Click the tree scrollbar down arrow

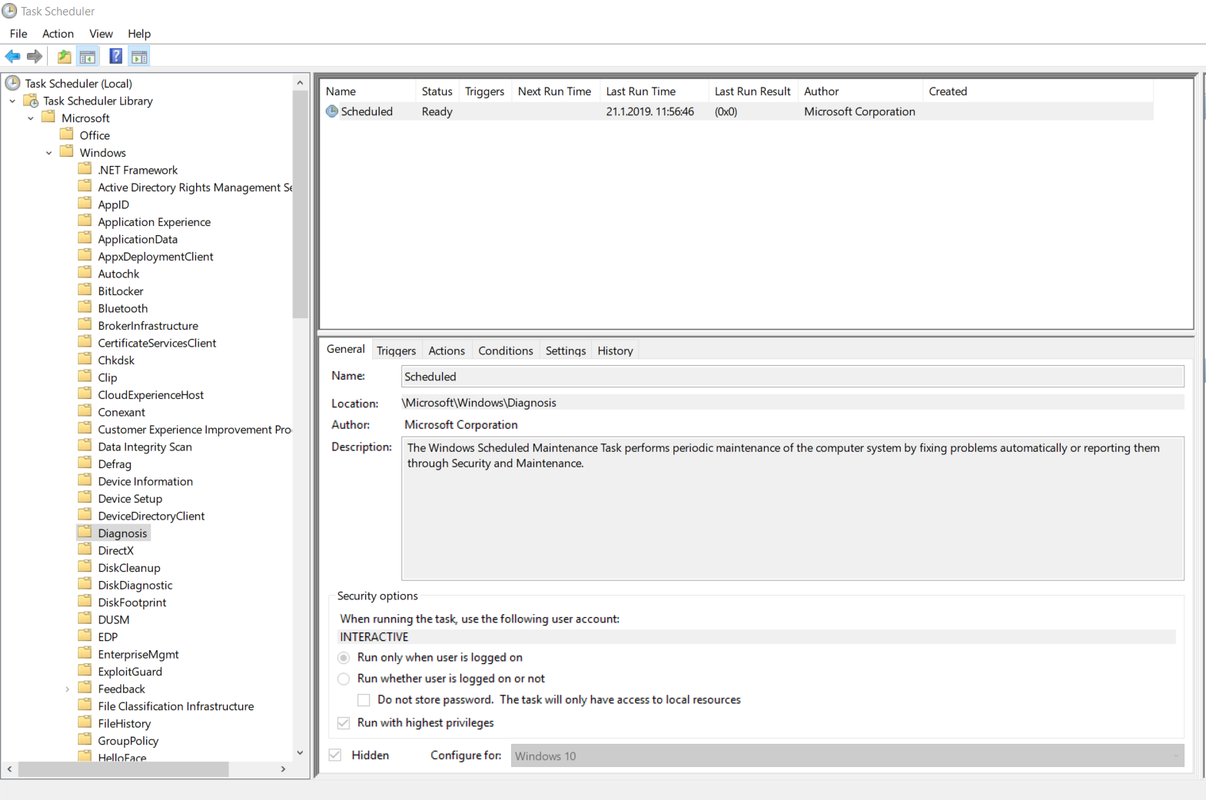300,753
